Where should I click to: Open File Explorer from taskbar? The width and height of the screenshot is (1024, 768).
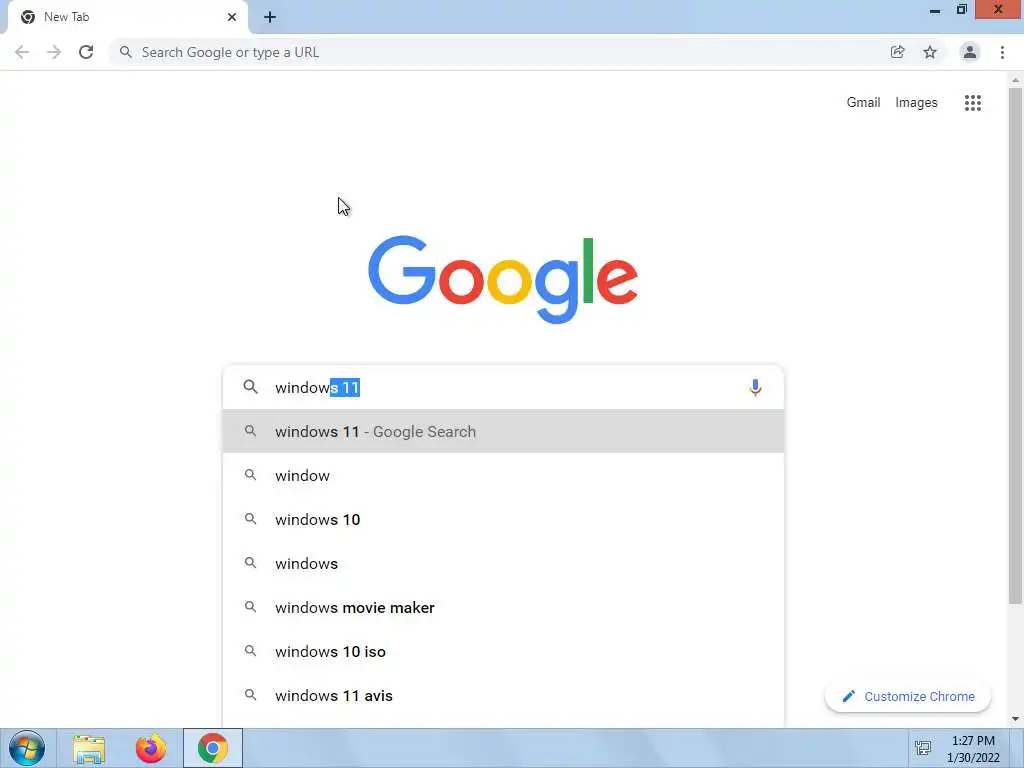89,748
